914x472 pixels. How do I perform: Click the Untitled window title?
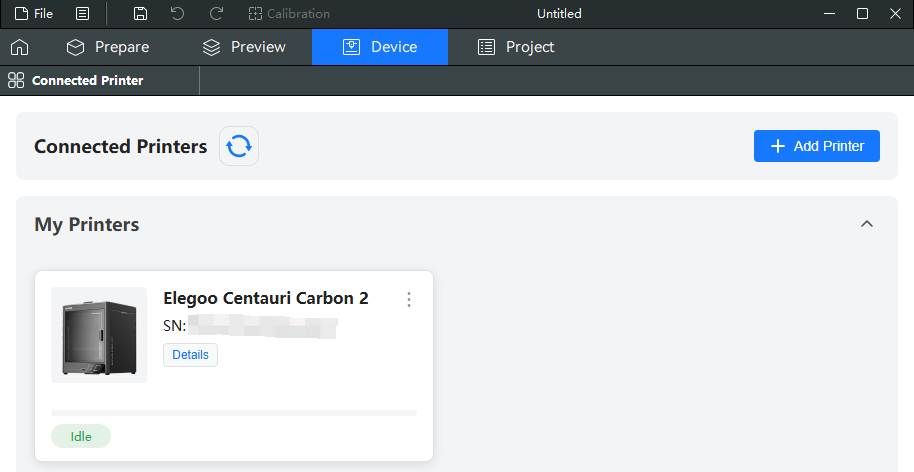click(x=559, y=13)
